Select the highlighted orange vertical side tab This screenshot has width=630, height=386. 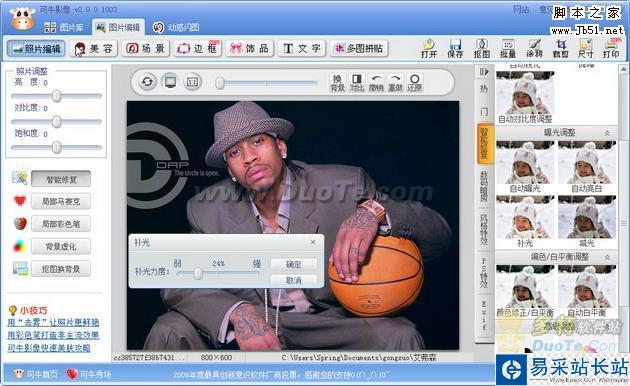click(485, 143)
